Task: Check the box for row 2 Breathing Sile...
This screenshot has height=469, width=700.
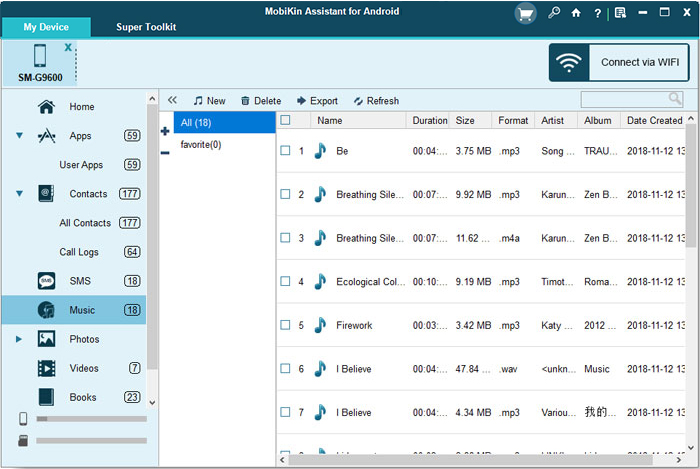Action: click(x=285, y=194)
